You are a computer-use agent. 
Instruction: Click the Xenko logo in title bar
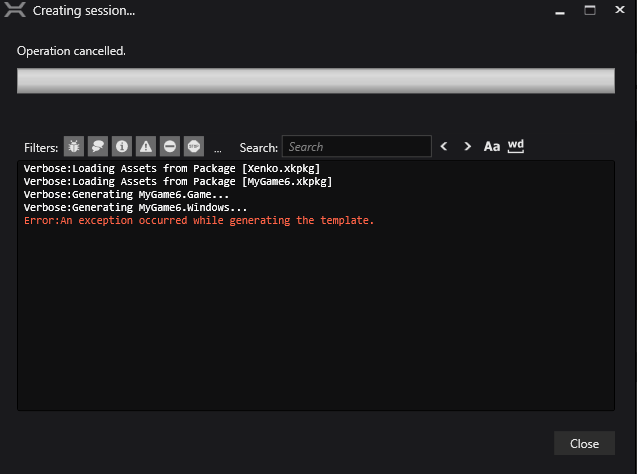pyautogui.click(x=15, y=10)
